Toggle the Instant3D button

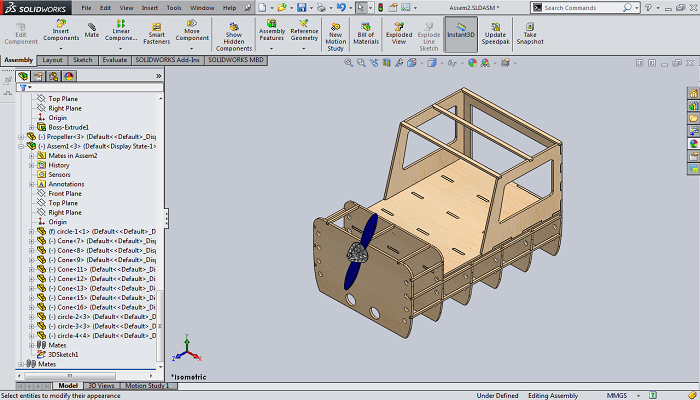461,34
